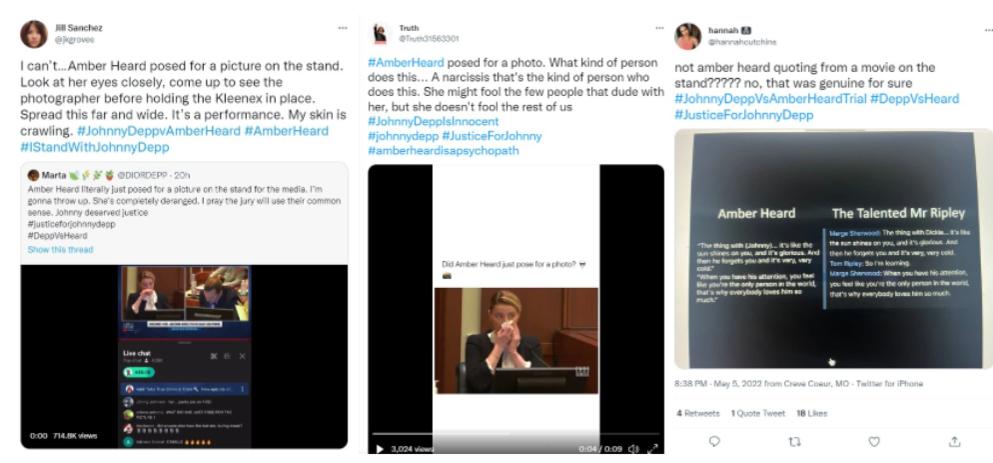Open Amber Heard Talented Mr Ripley comparison image
The image size is (993, 463).
point(833,248)
